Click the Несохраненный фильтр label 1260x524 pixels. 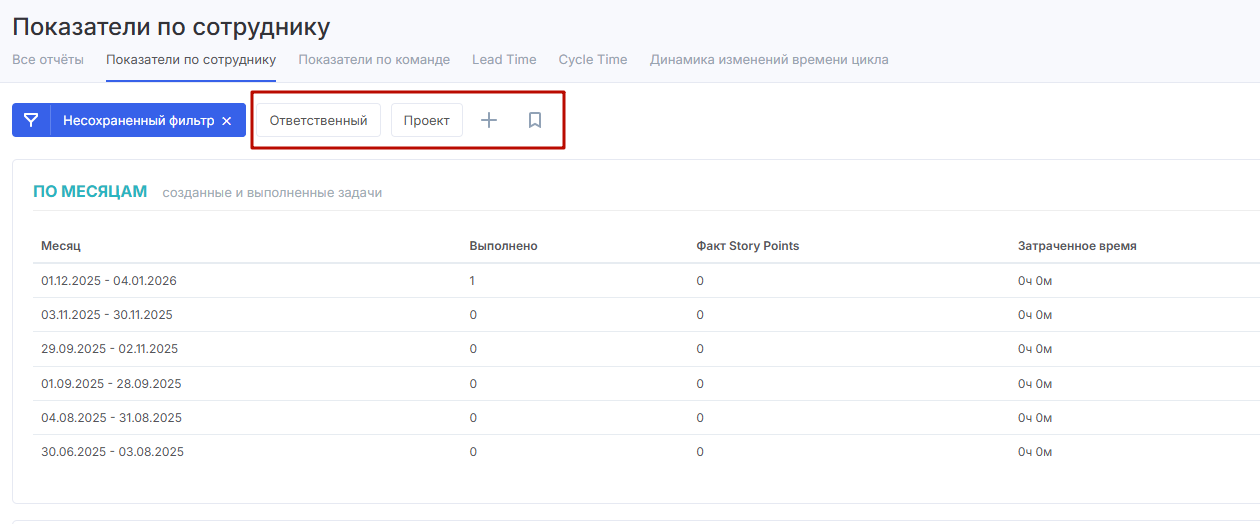(x=138, y=120)
